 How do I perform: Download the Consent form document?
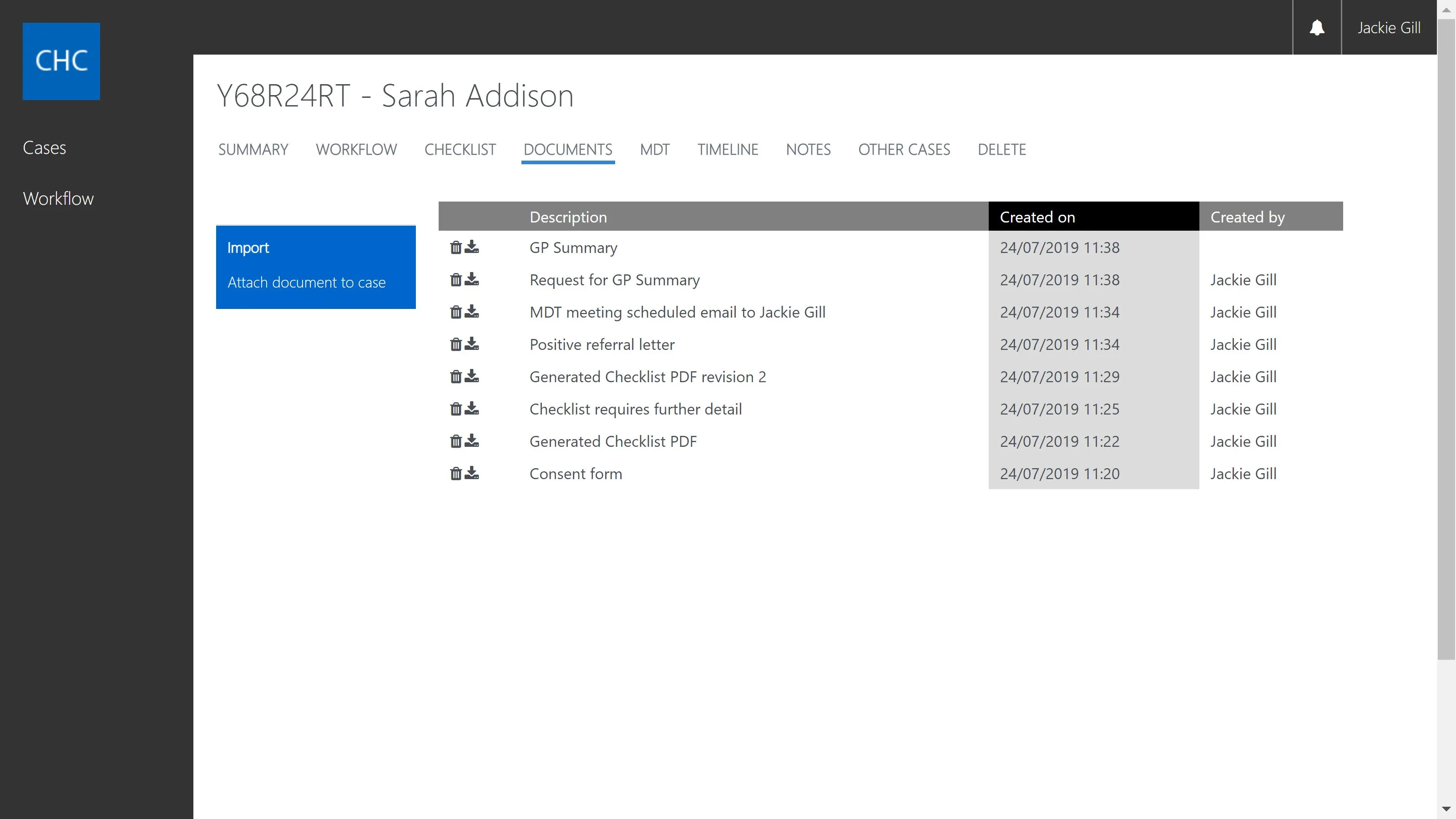click(x=472, y=473)
